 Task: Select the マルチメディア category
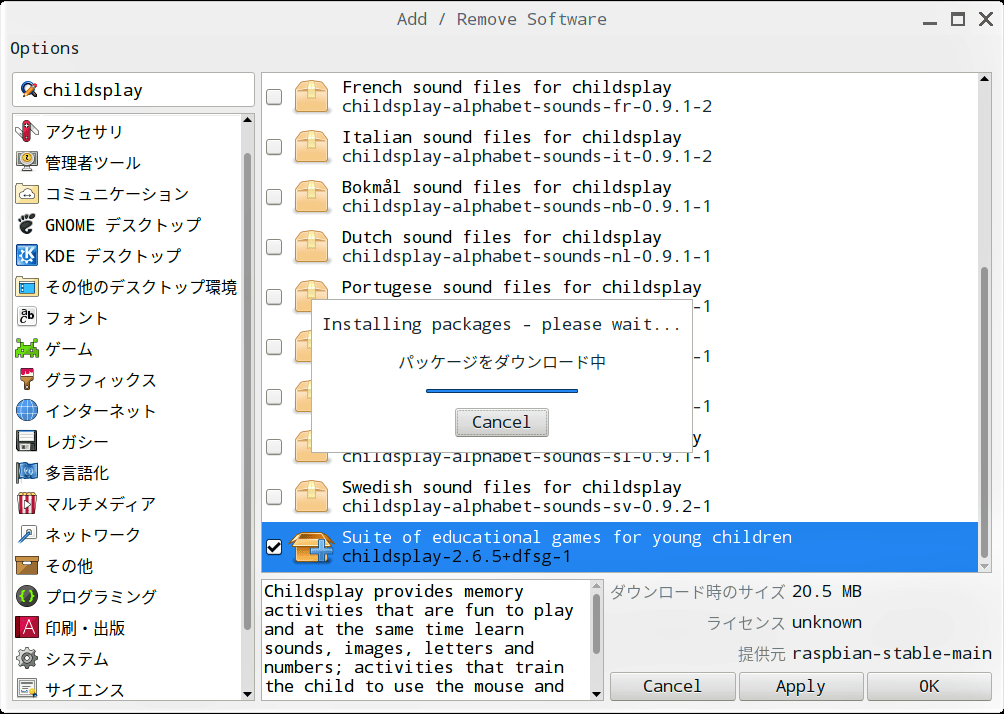pos(128,503)
